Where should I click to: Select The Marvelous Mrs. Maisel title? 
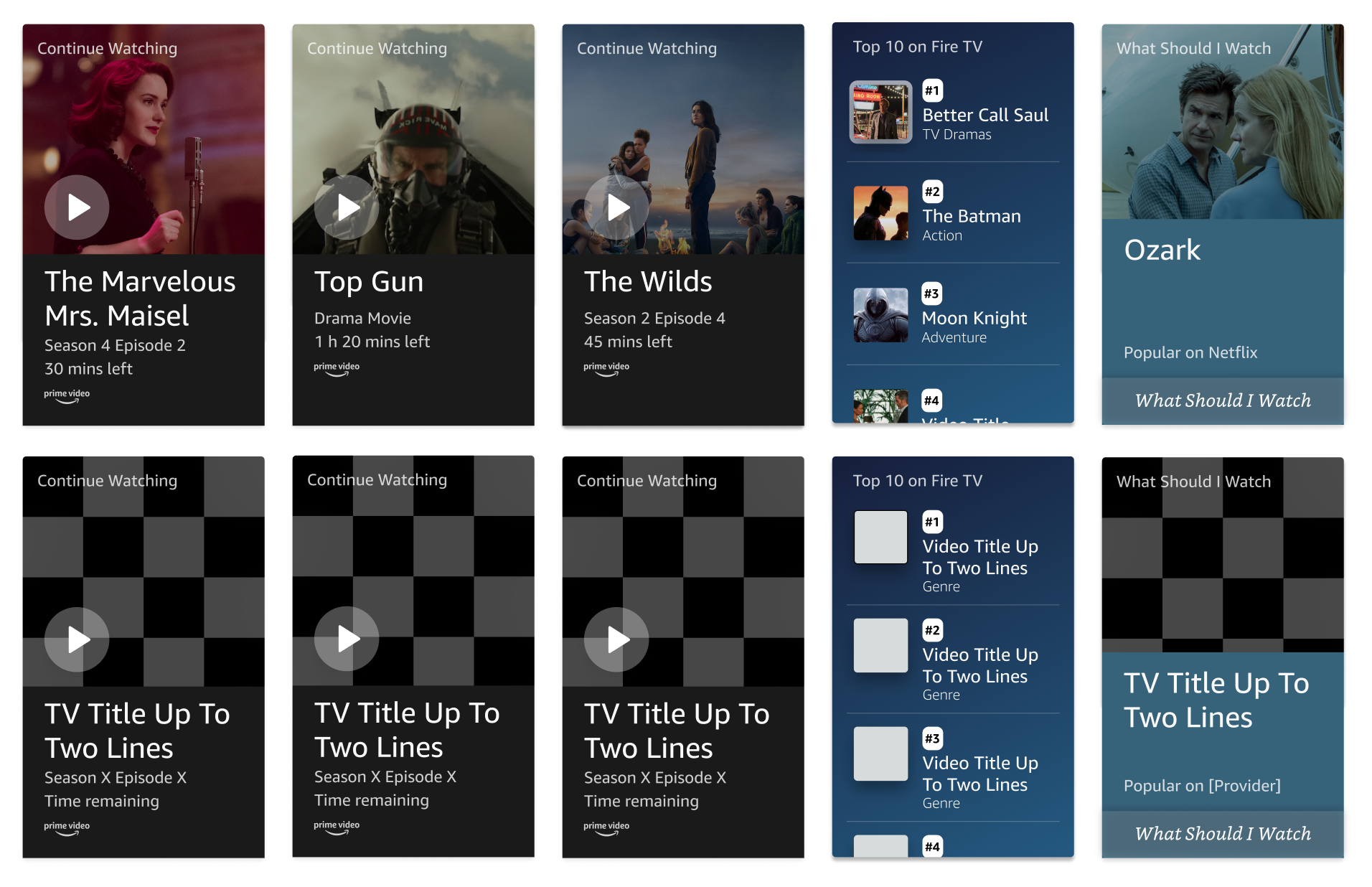[x=140, y=299]
